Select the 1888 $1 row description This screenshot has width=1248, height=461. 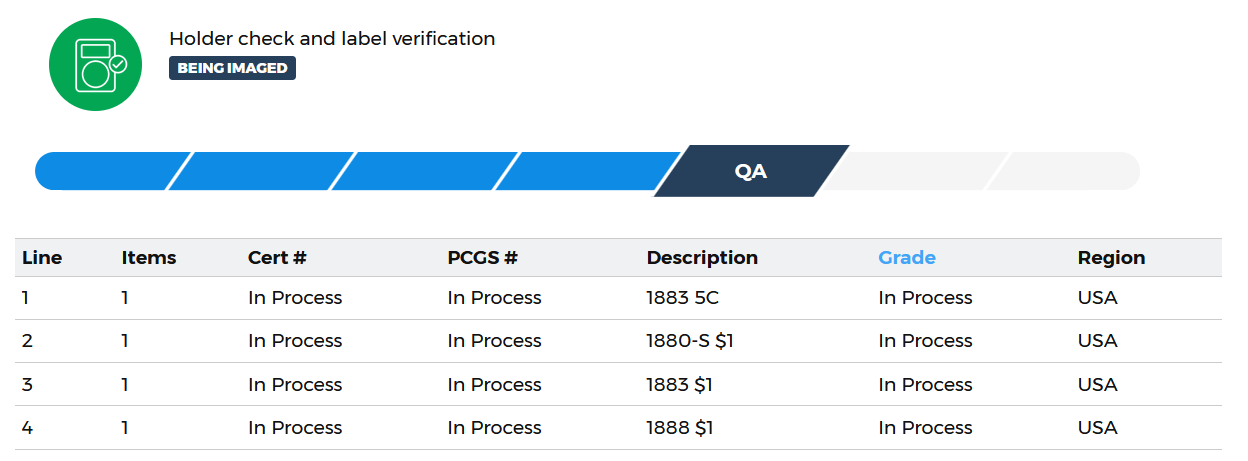(680, 428)
